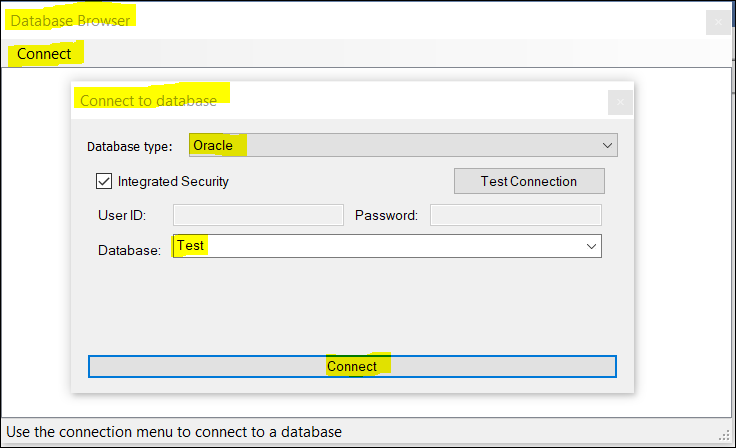
Task: Close the Connect to database dialog
Action: 620,102
